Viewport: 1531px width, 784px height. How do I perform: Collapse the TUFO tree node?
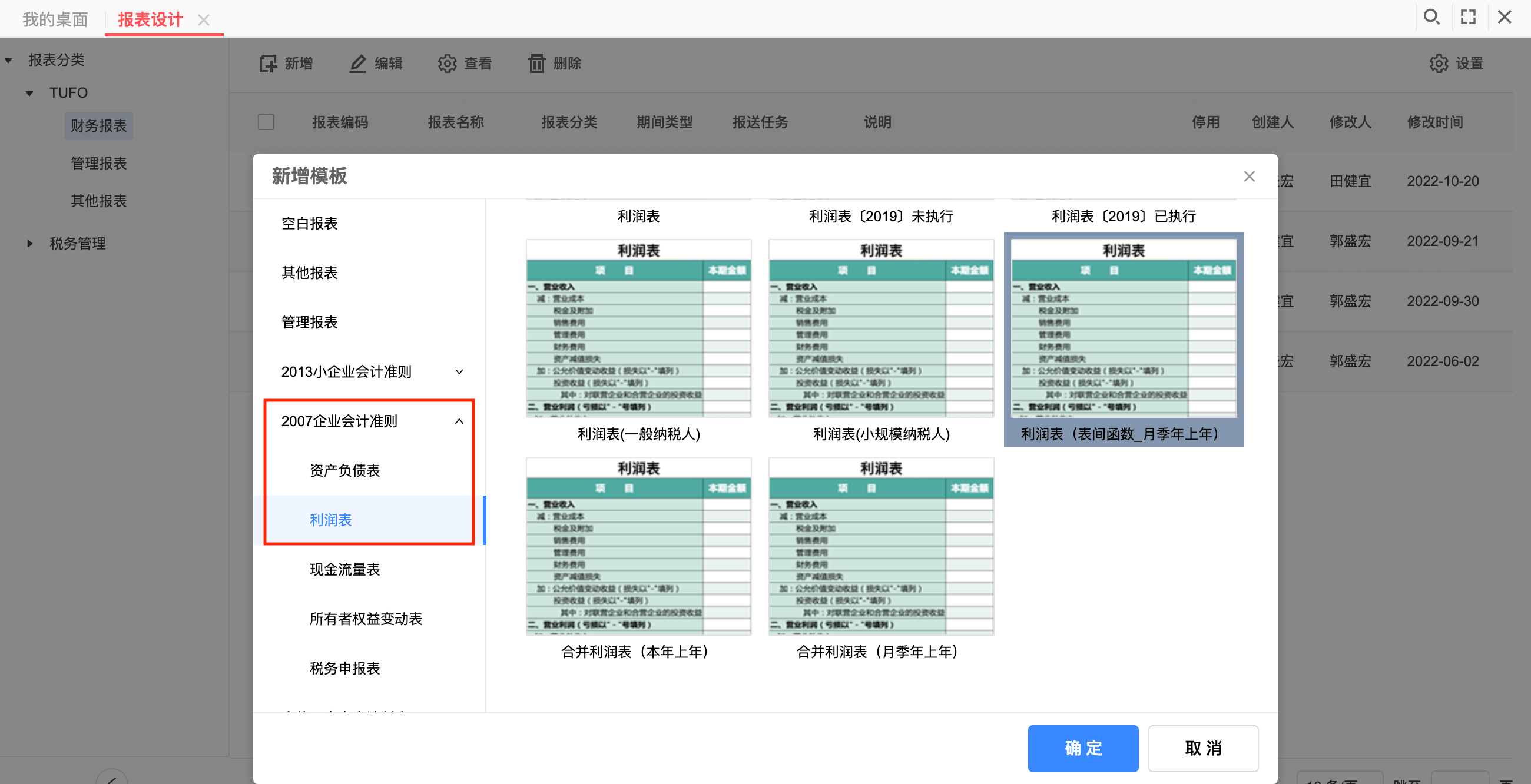[x=29, y=93]
